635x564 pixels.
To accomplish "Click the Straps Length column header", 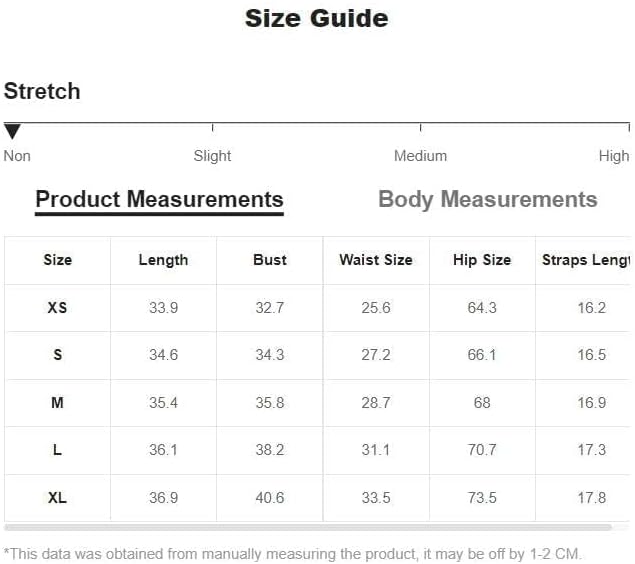I will point(585,260).
